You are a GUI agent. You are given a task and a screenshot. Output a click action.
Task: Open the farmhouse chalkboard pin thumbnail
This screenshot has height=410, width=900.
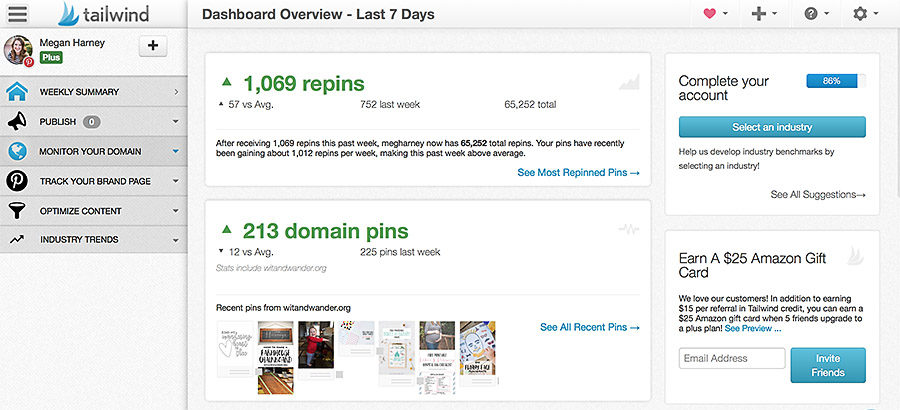pos(276,358)
